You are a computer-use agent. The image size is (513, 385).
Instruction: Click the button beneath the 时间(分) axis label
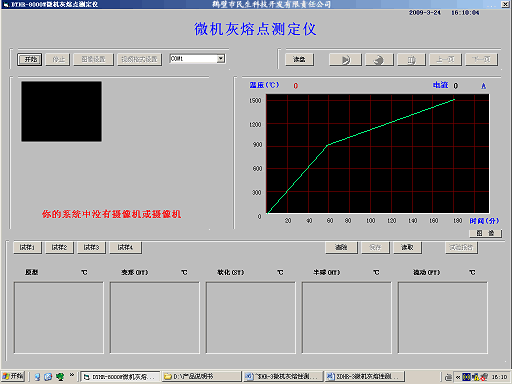pos(485,233)
